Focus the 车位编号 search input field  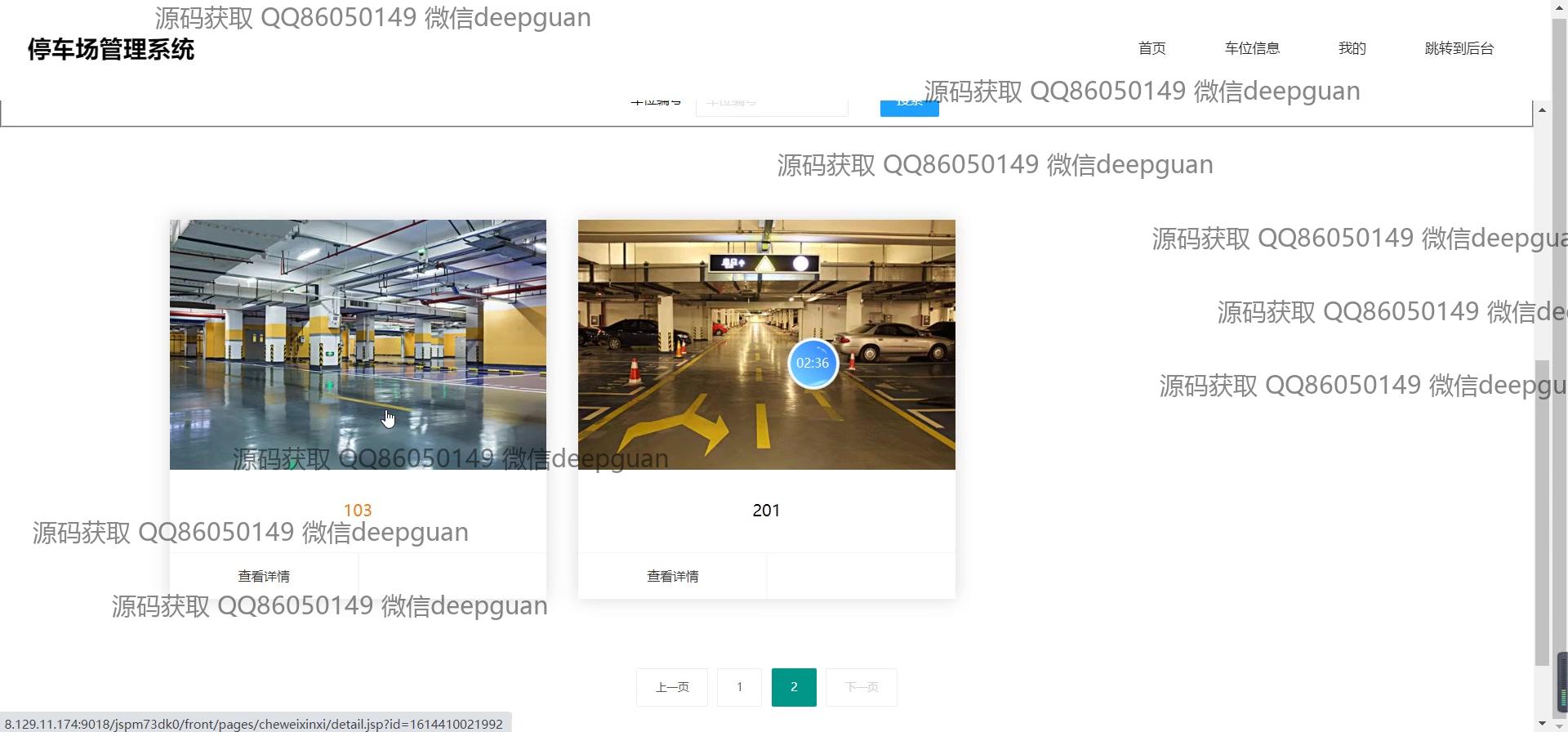771,105
